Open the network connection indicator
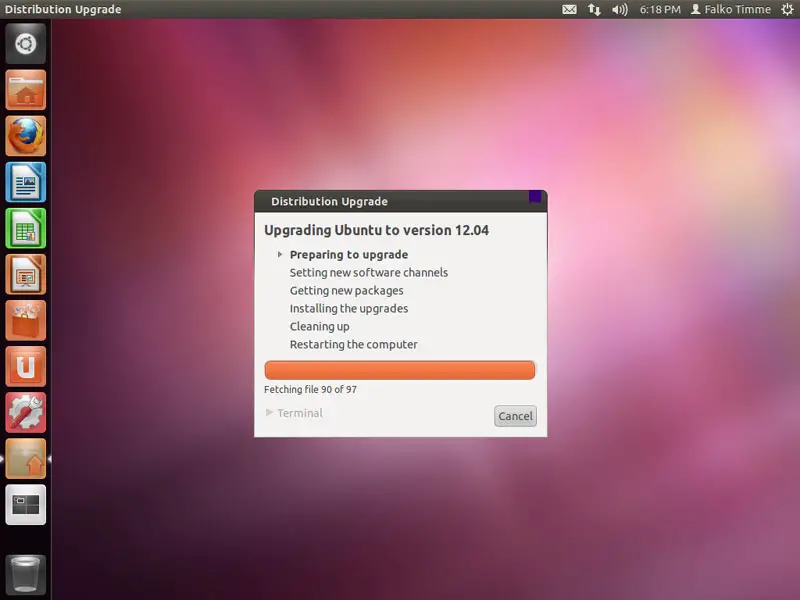This screenshot has width=800, height=600. (x=594, y=9)
